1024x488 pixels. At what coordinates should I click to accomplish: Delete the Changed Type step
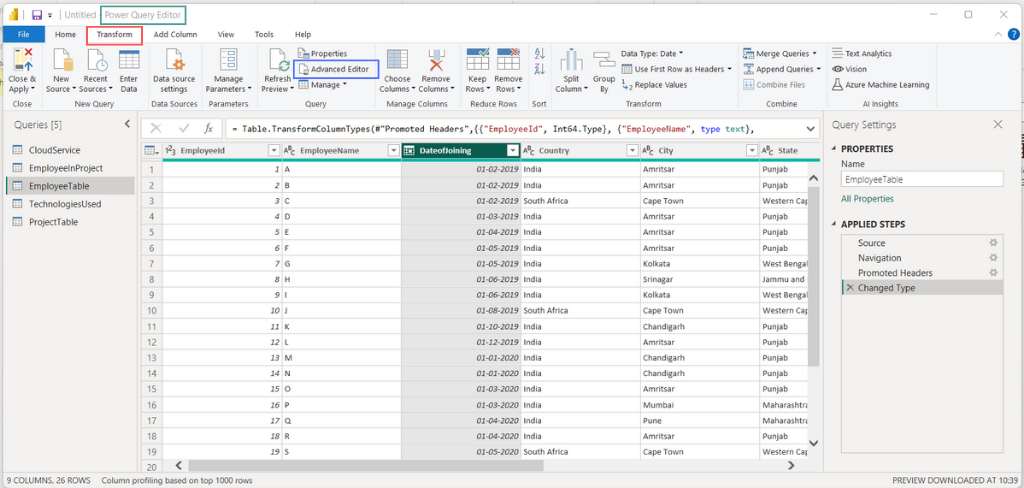point(850,288)
